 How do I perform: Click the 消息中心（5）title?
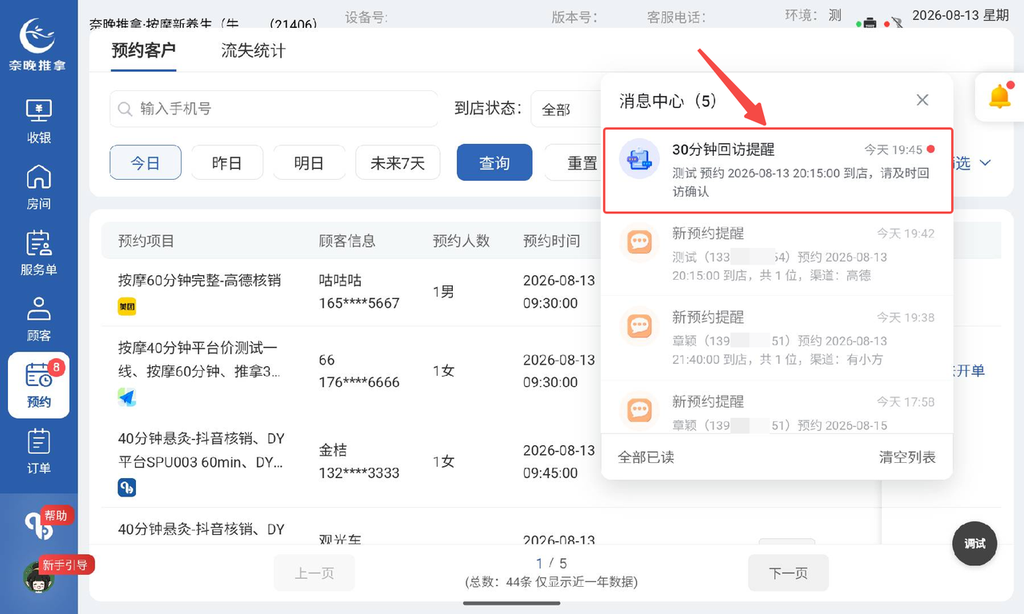click(x=667, y=101)
